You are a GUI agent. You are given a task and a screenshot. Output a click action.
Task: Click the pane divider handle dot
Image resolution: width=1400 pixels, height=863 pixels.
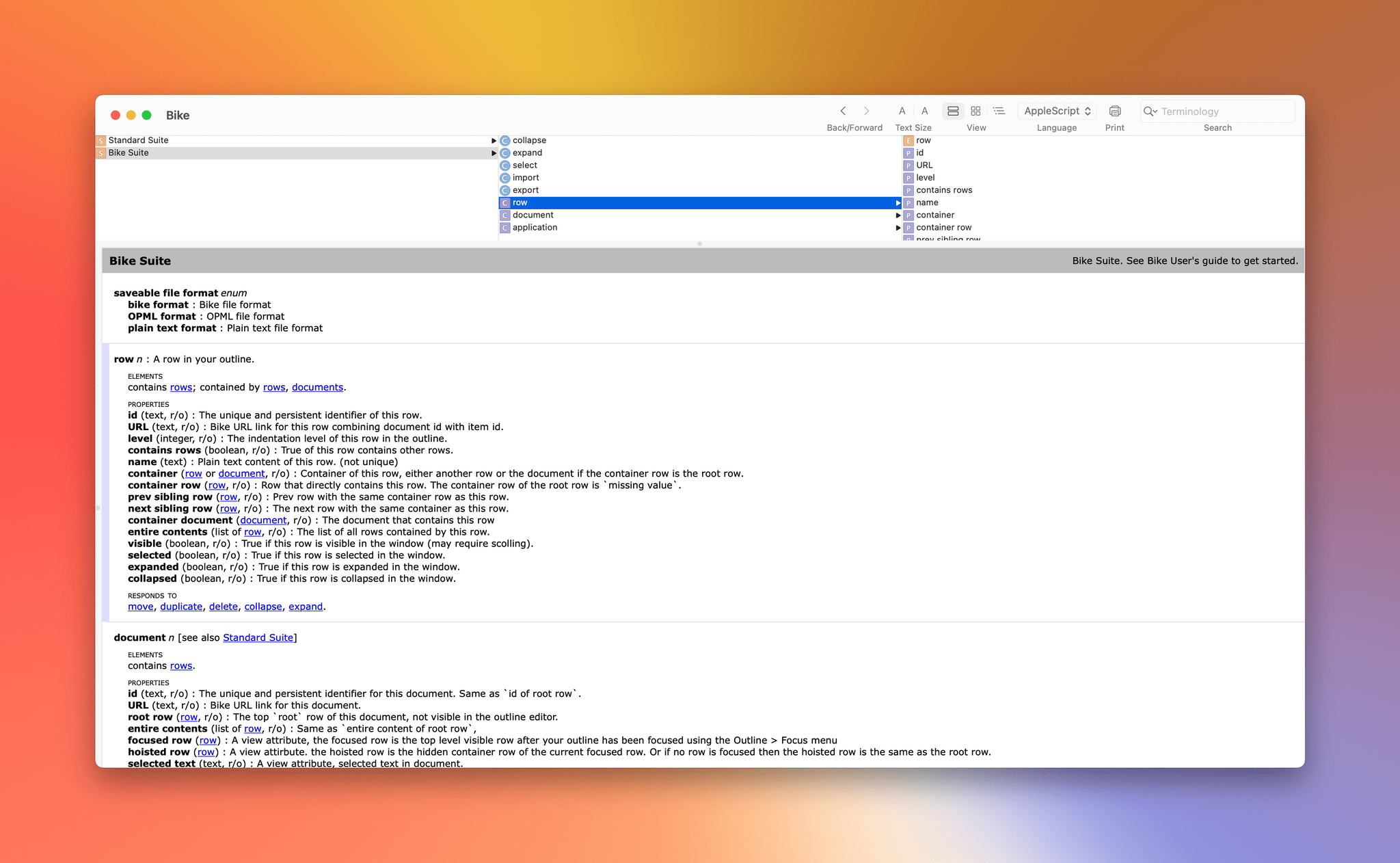pos(699,244)
